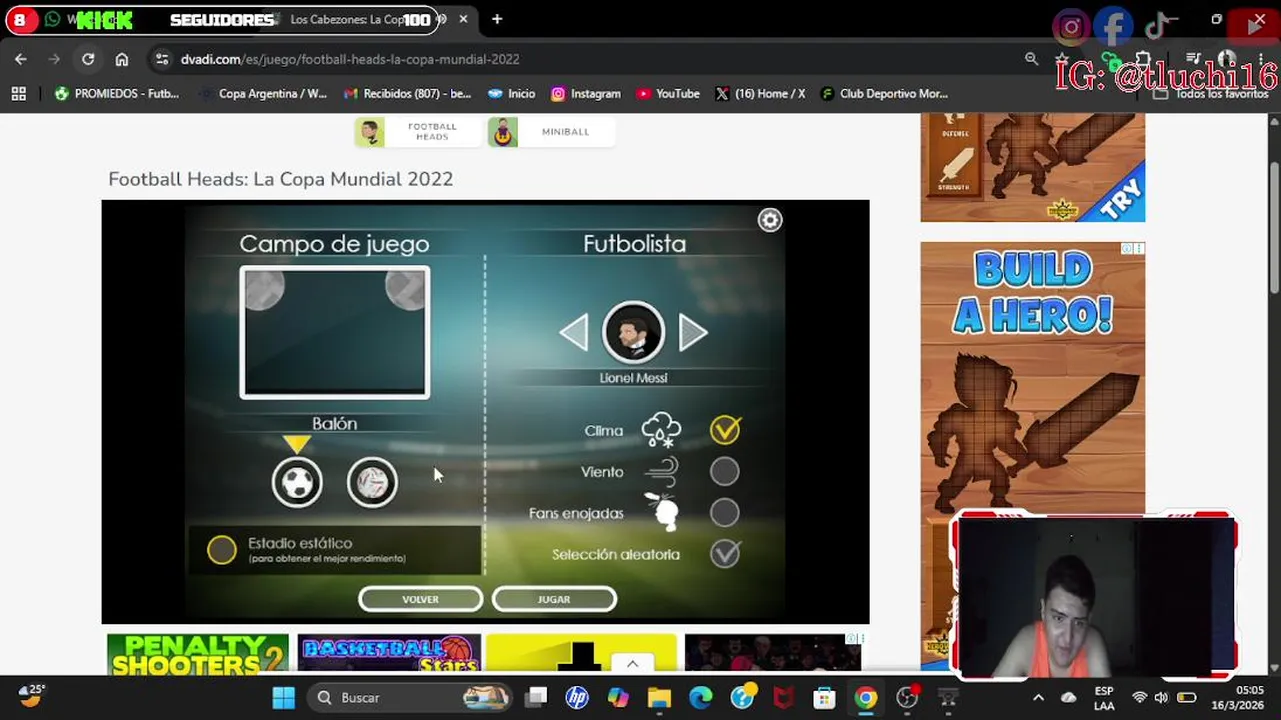
Task: Close the Los Cabezones tab
Action: 463,19
